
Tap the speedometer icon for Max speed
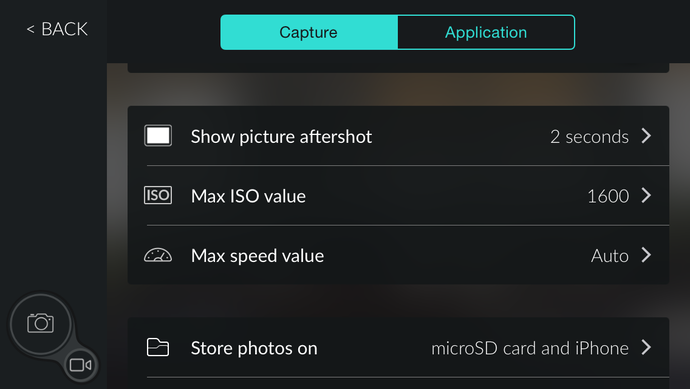(158, 255)
